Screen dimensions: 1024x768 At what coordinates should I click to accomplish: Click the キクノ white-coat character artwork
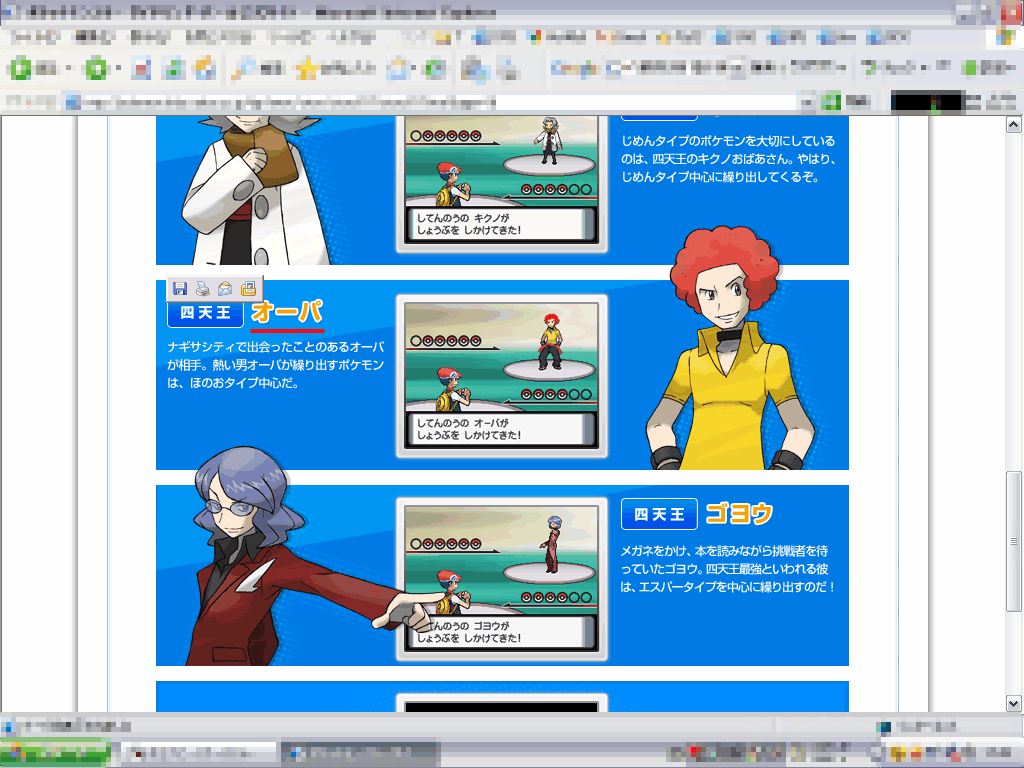click(x=255, y=190)
